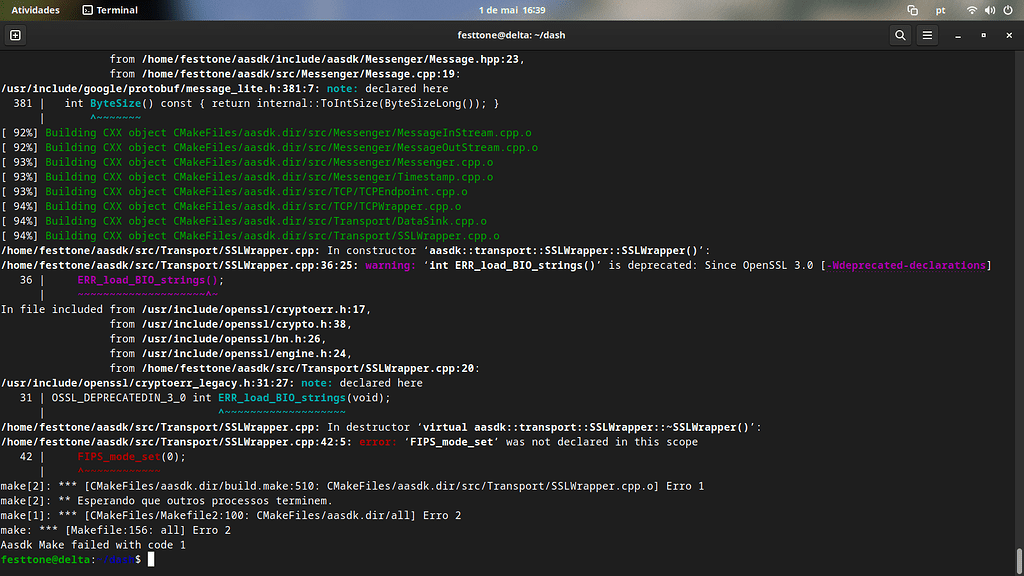Open the Terminal application menu

point(110,9)
